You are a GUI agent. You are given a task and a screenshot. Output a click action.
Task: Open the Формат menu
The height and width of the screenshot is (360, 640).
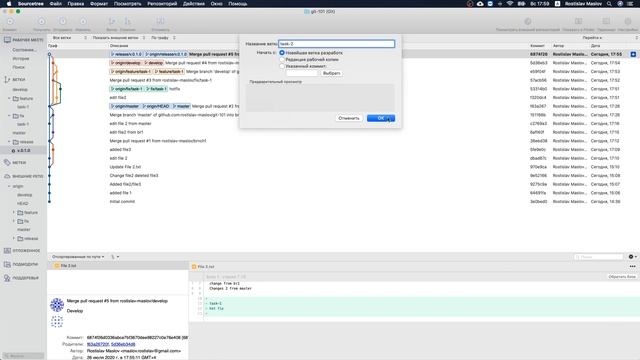[99, 4]
